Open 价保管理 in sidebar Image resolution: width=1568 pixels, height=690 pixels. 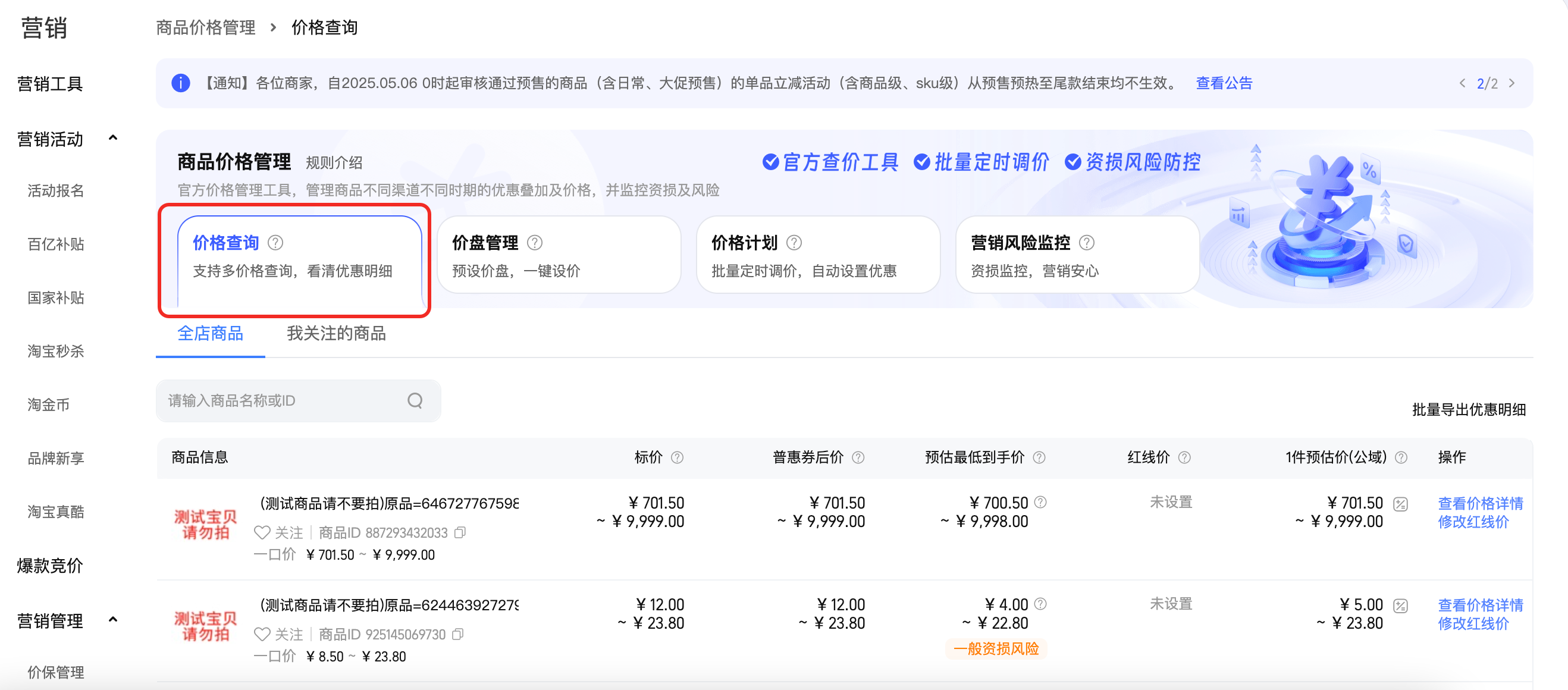pyautogui.click(x=55, y=672)
